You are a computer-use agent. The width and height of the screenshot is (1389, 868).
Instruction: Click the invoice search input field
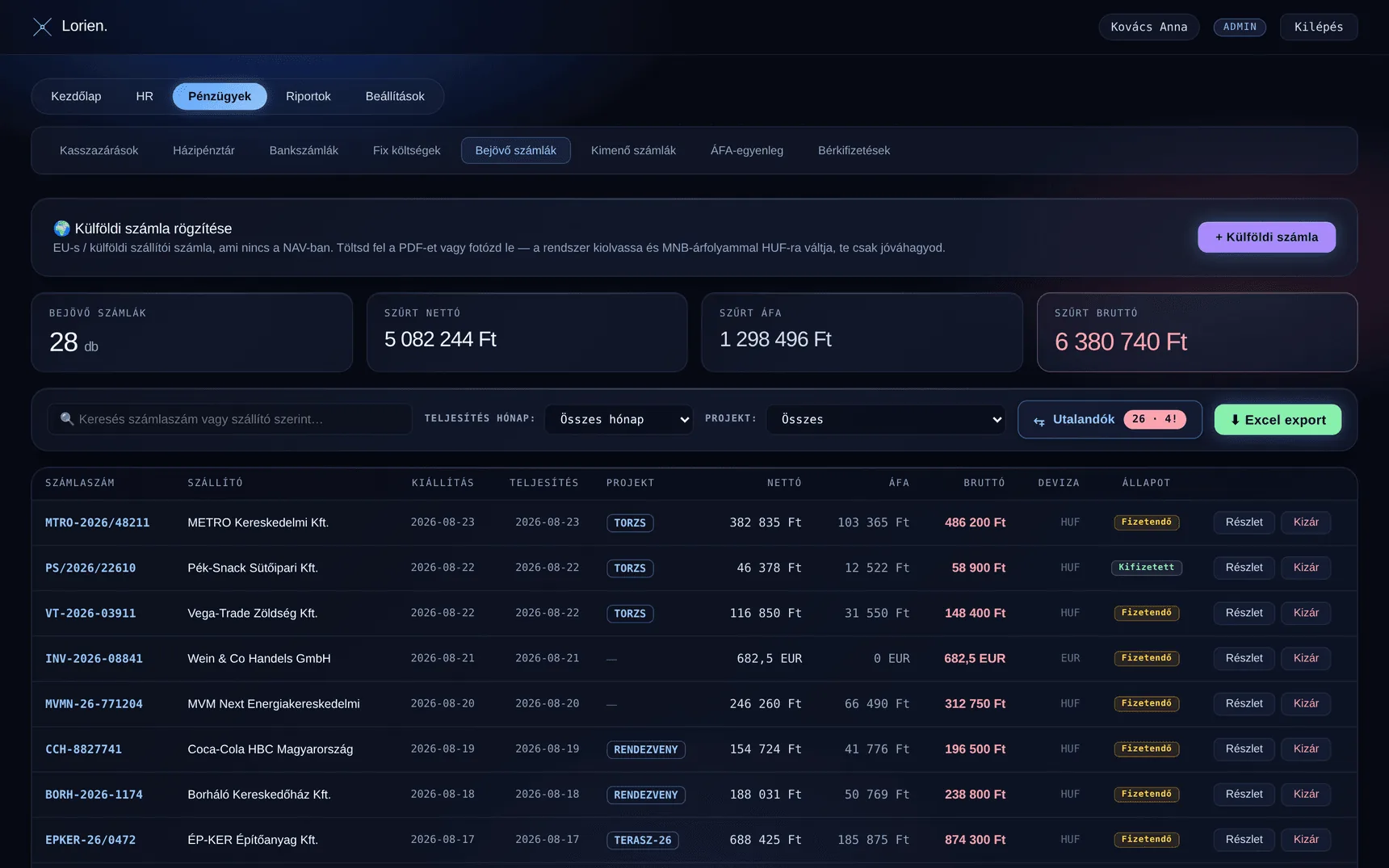(229, 419)
